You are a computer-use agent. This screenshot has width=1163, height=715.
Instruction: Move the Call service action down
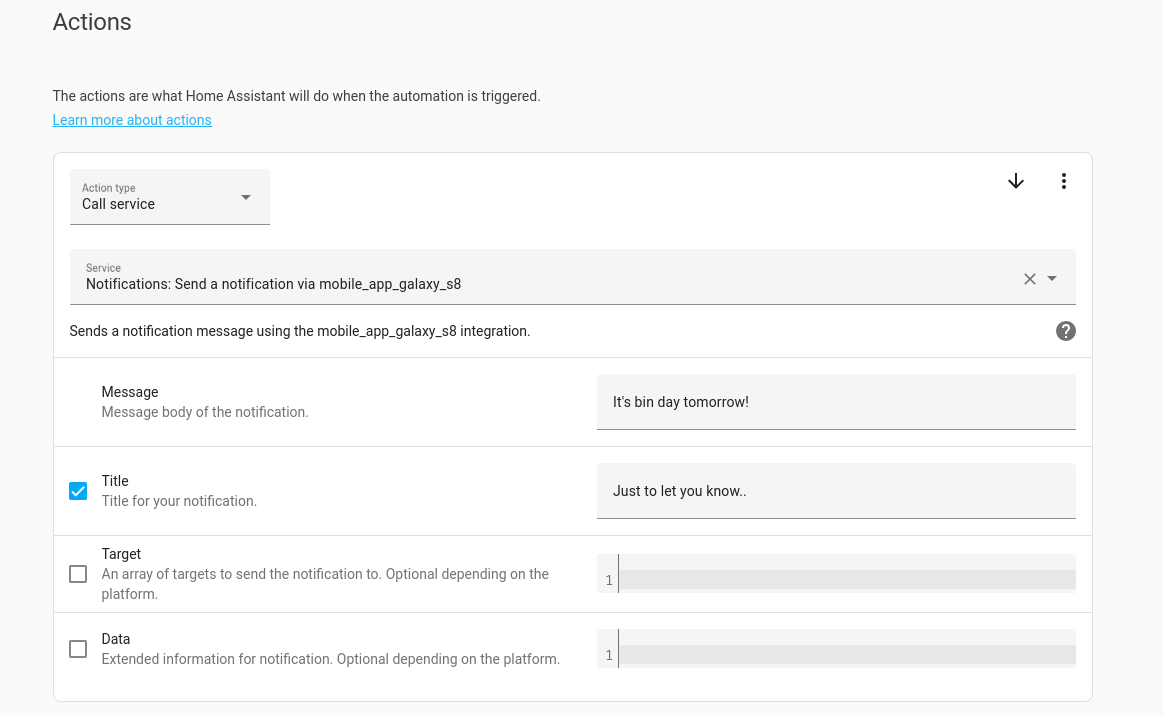(x=1015, y=181)
